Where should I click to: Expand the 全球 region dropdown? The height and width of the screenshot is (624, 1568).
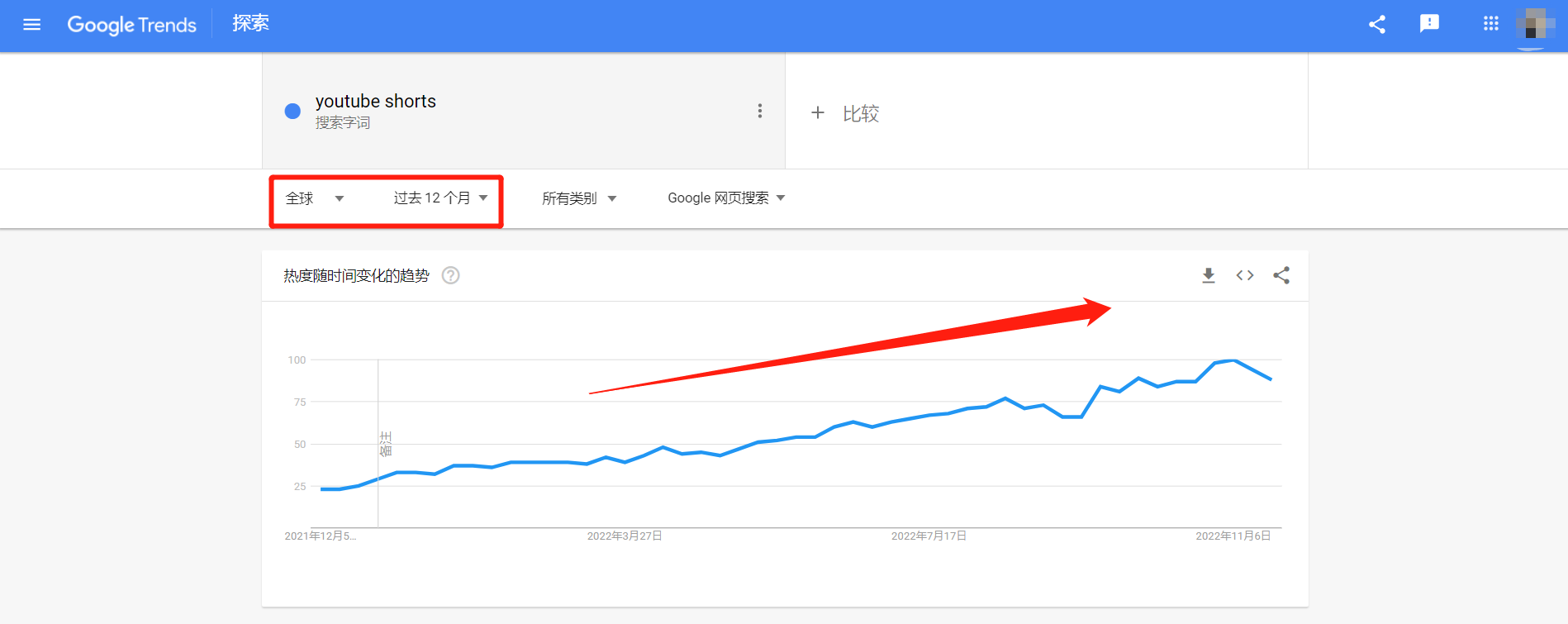point(314,198)
